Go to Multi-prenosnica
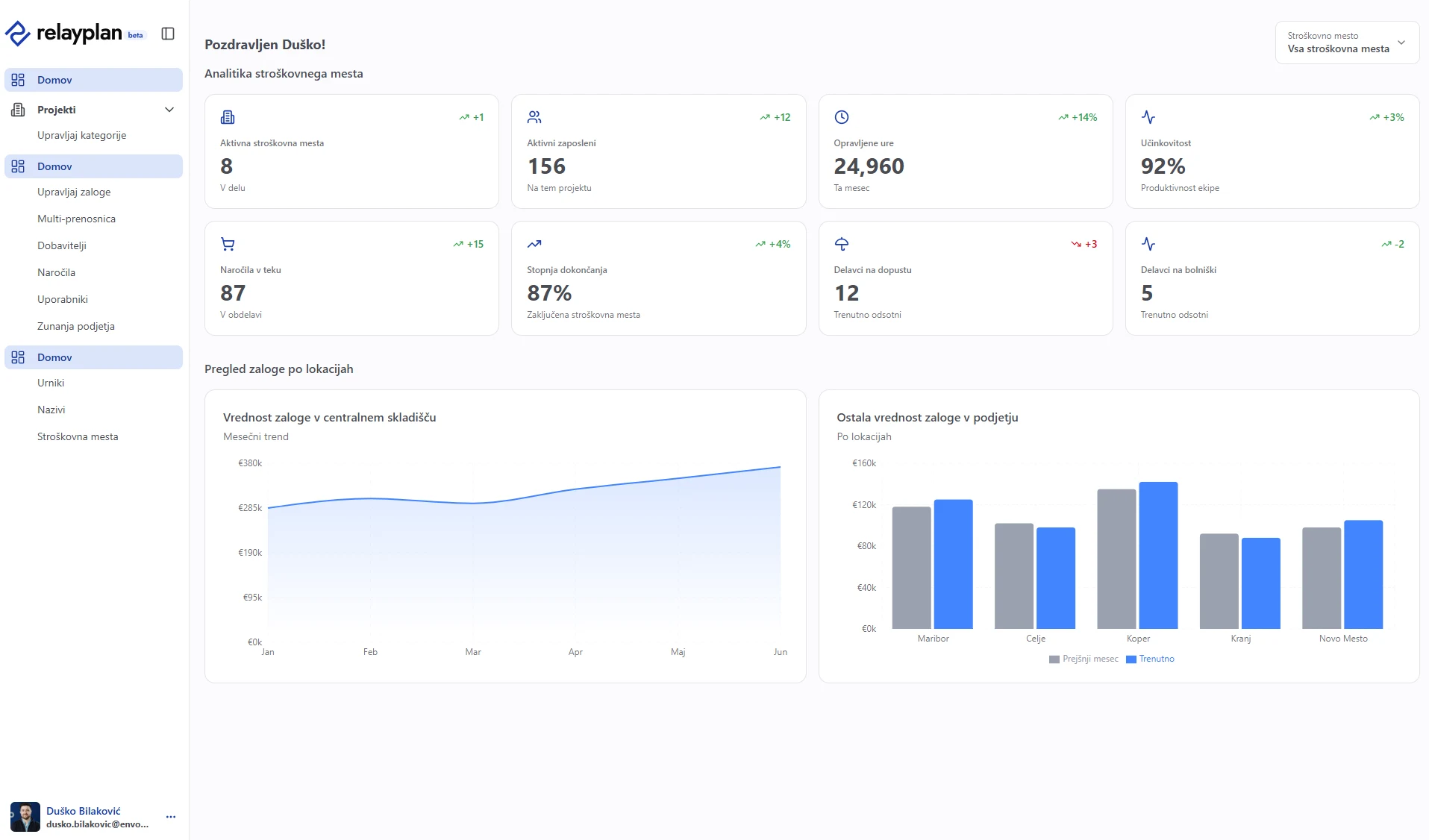1429x840 pixels. tap(77, 219)
